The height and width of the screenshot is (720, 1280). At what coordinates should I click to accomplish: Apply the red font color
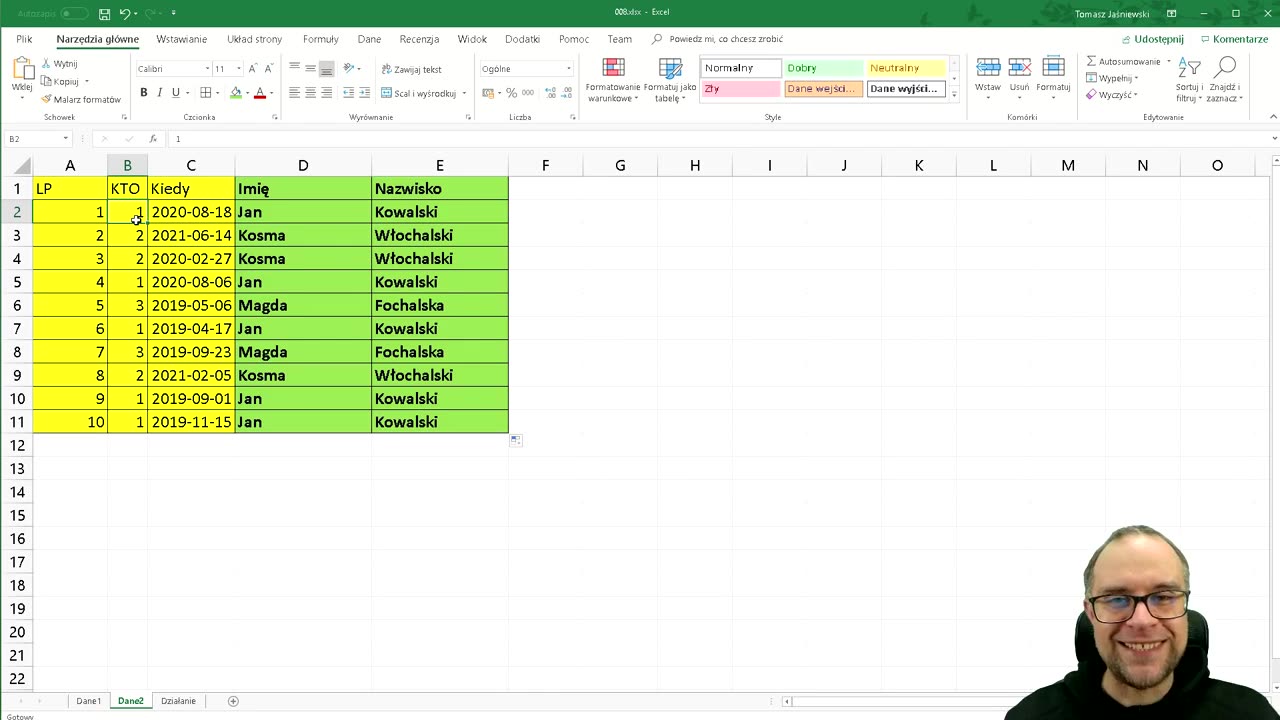(x=260, y=92)
